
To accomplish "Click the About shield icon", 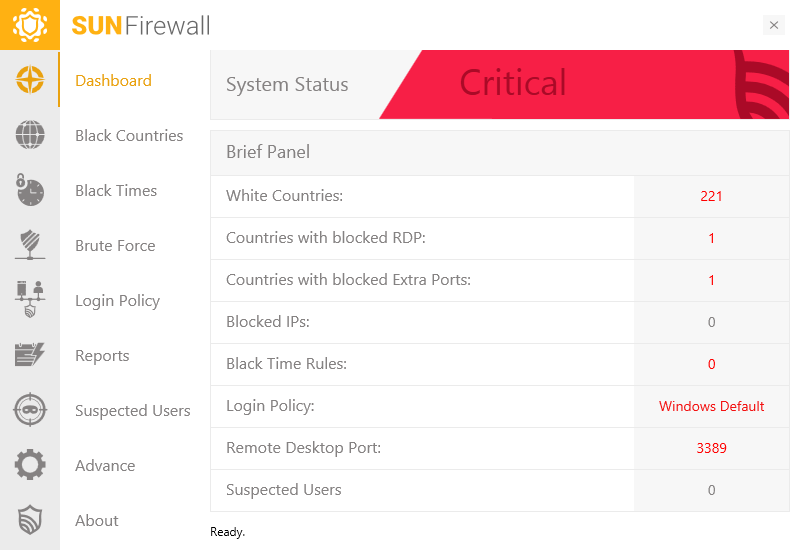I will [30, 520].
